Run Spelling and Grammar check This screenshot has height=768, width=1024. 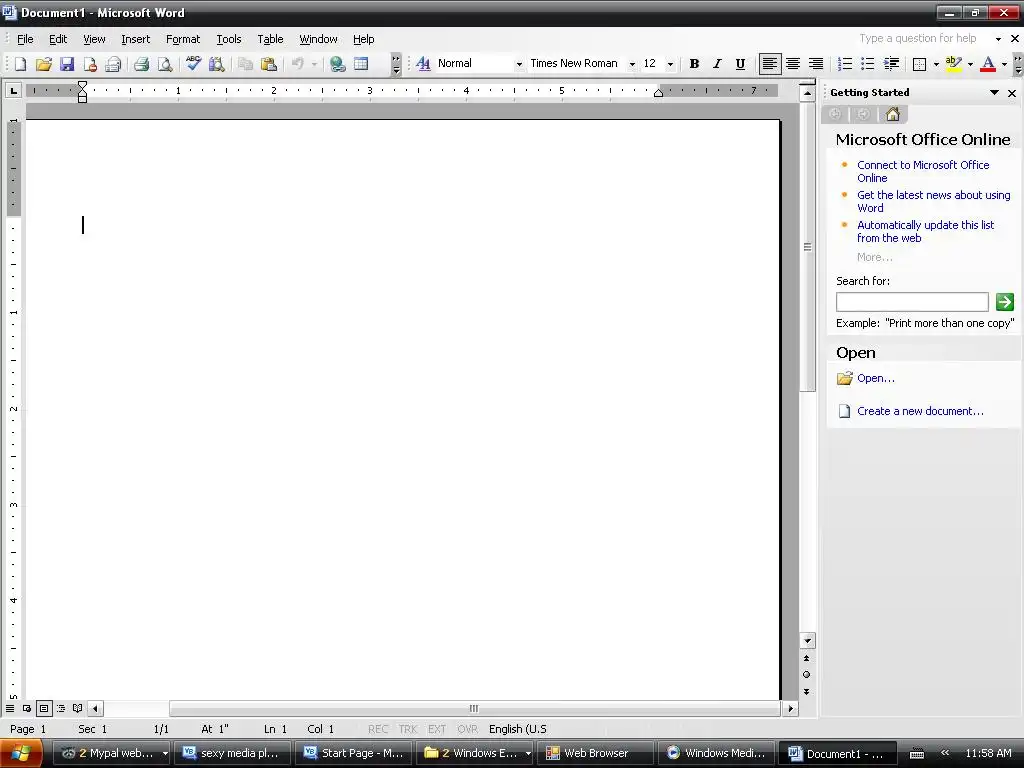[x=193, y=64]
